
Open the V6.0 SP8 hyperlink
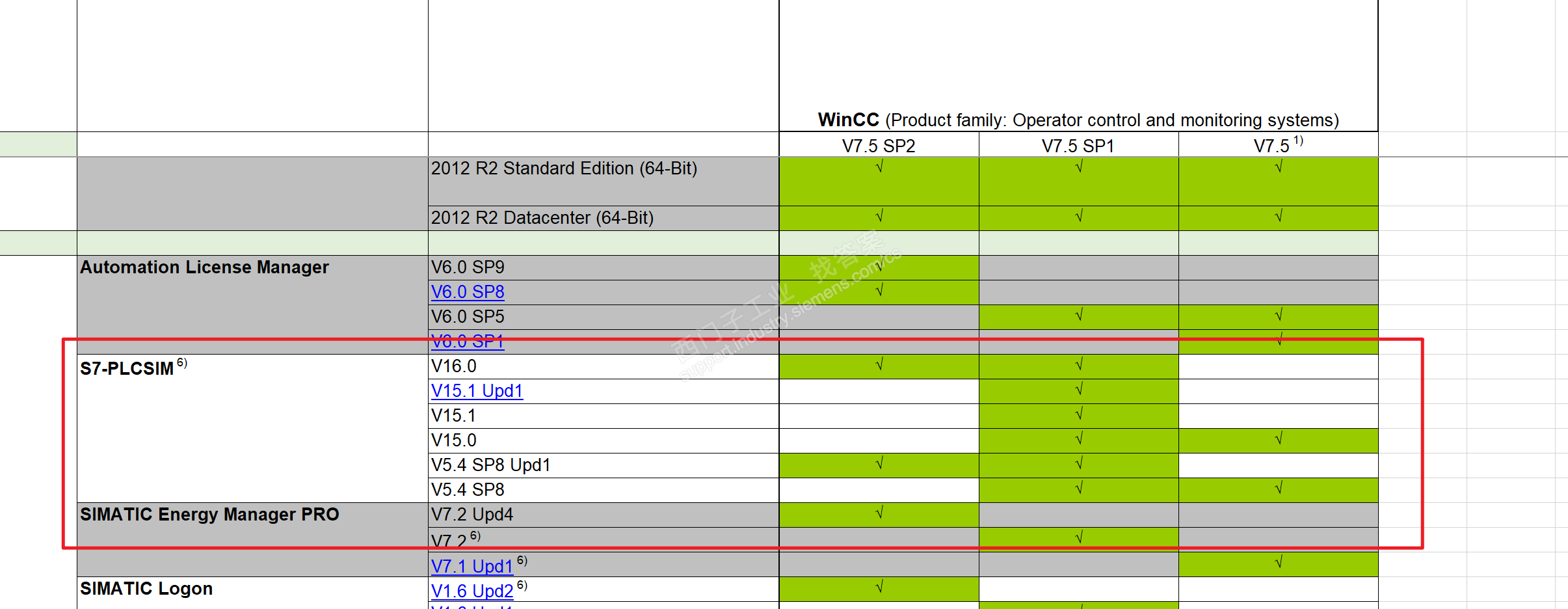click(x=468, y=292)
